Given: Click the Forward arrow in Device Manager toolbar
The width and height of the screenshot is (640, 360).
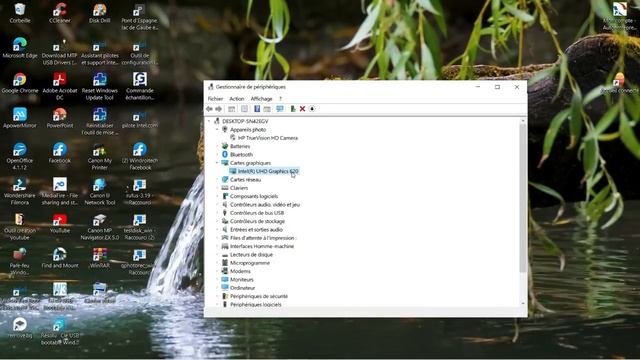Looking at the screenshot, I should coord(219,109).
